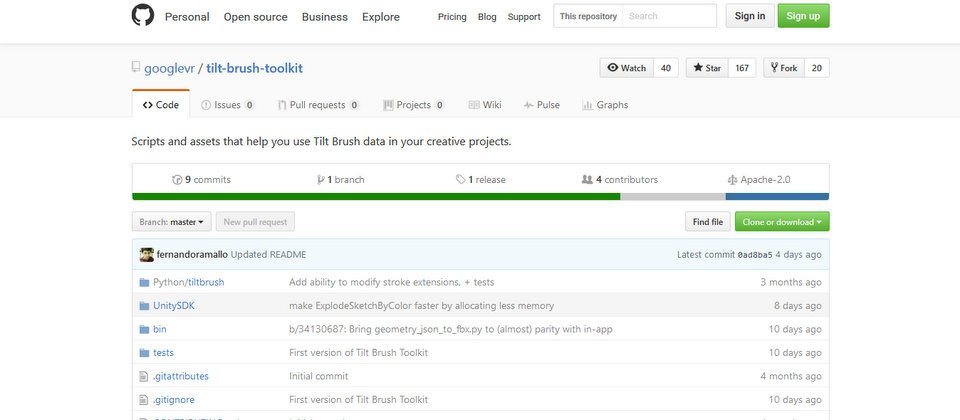
Task: Focus the repository search field
Action: (669, 16)
